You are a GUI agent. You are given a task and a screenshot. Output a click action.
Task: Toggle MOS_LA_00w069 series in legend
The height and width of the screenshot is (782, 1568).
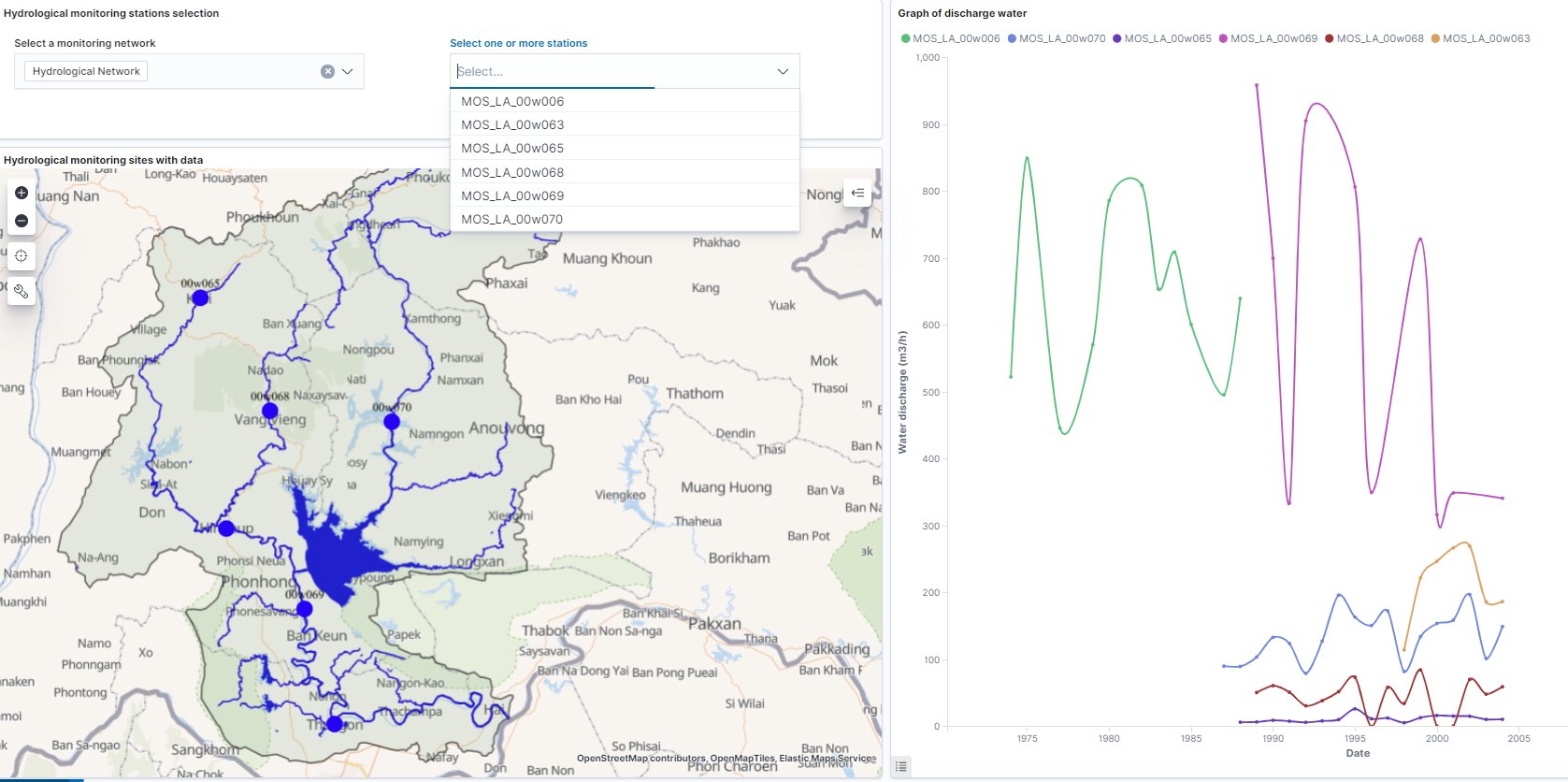tap(1273, 38)
